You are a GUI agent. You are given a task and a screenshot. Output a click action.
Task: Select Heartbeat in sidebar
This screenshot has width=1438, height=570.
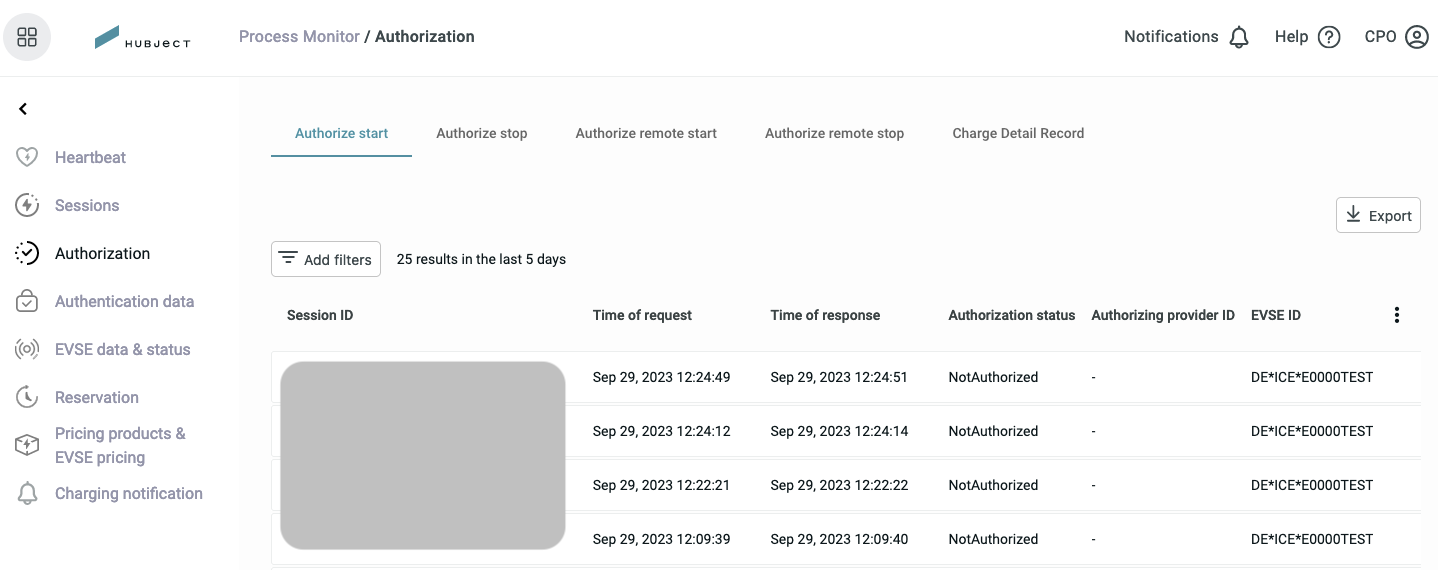(x=90, y=157)
